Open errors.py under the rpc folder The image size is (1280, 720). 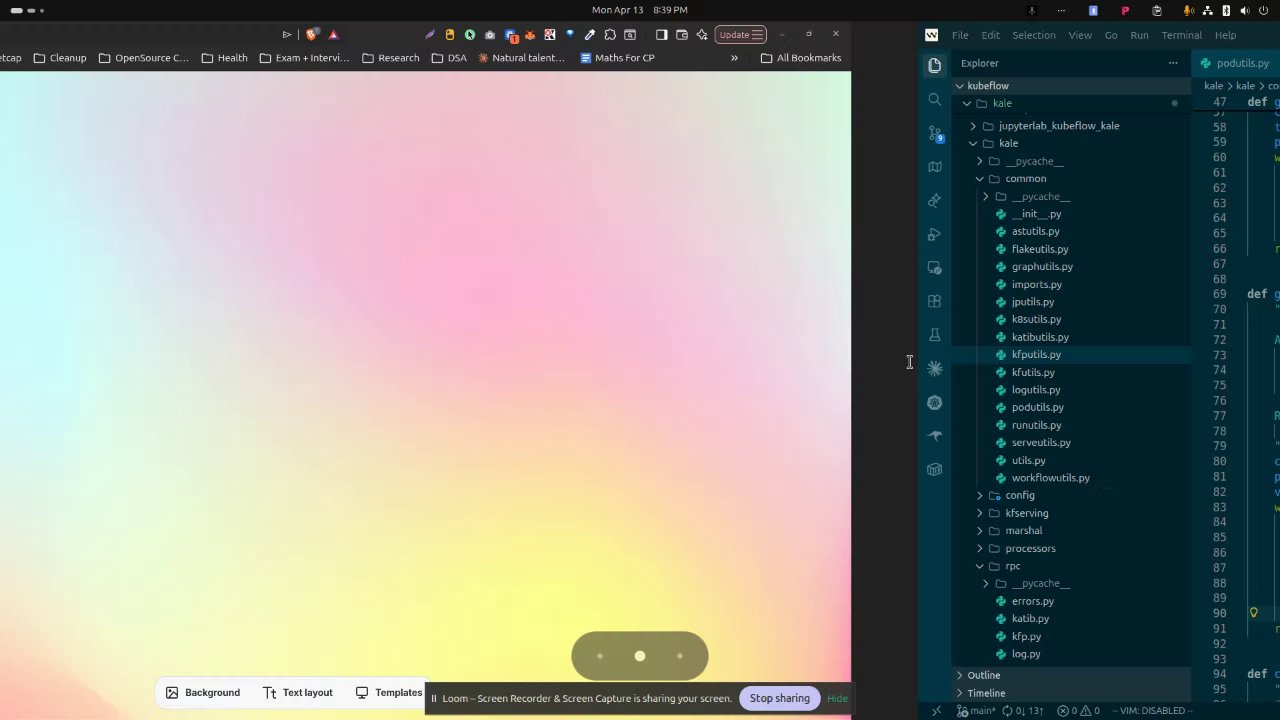(1072, 601)
